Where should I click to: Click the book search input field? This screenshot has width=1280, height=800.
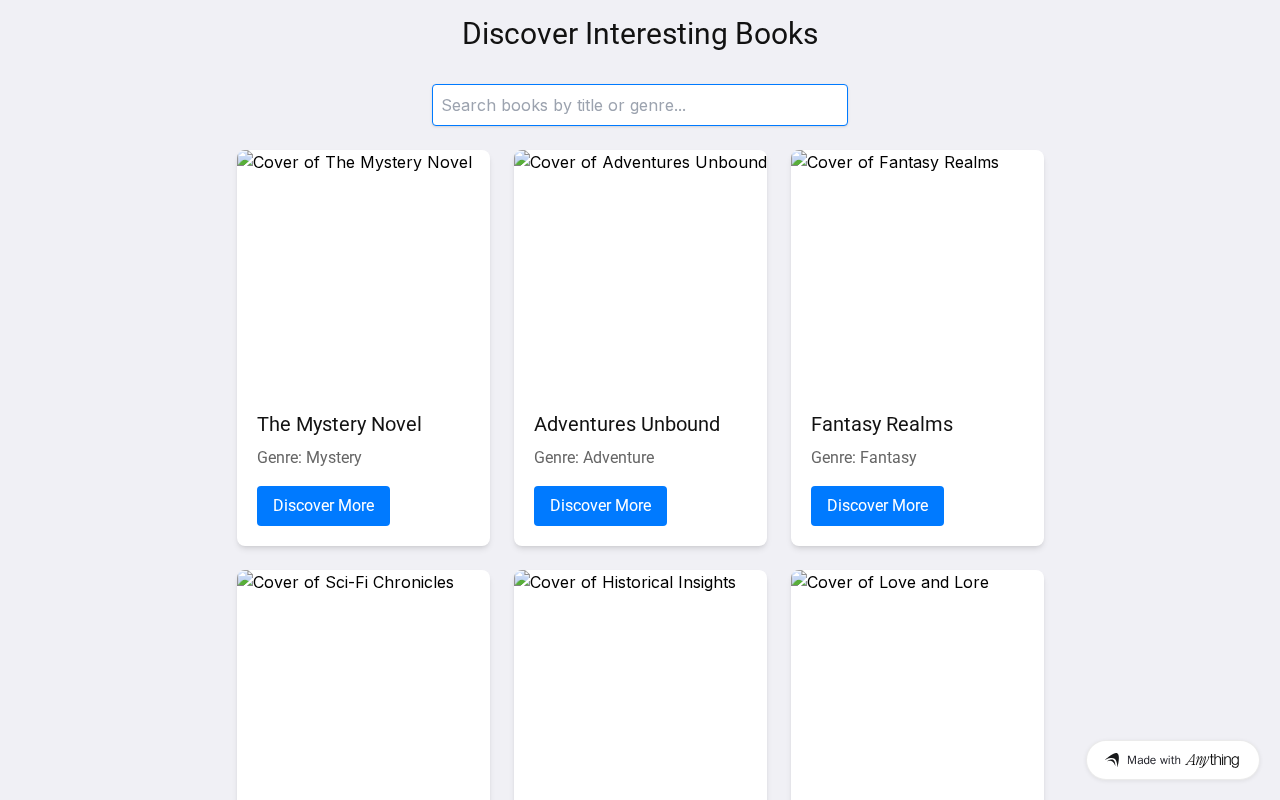tap(640, 105)
